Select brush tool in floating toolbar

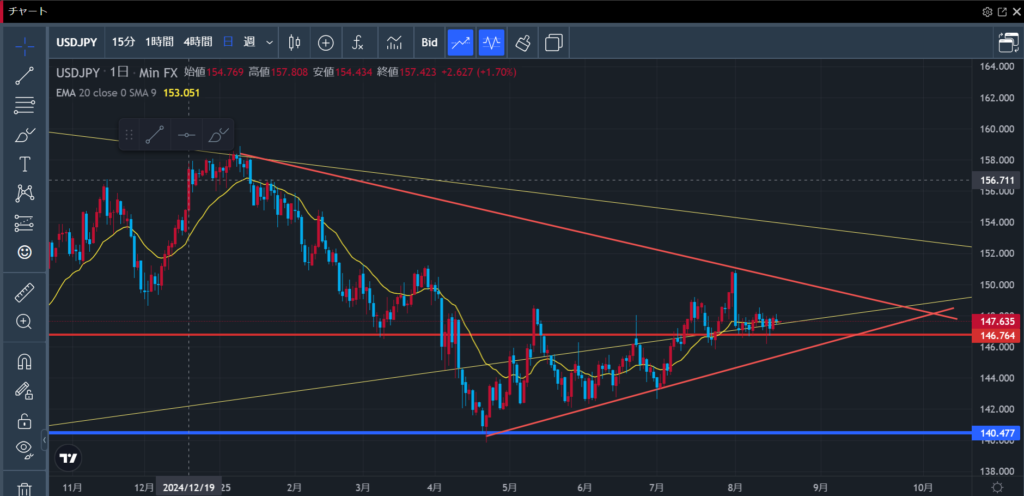point(219,135)
